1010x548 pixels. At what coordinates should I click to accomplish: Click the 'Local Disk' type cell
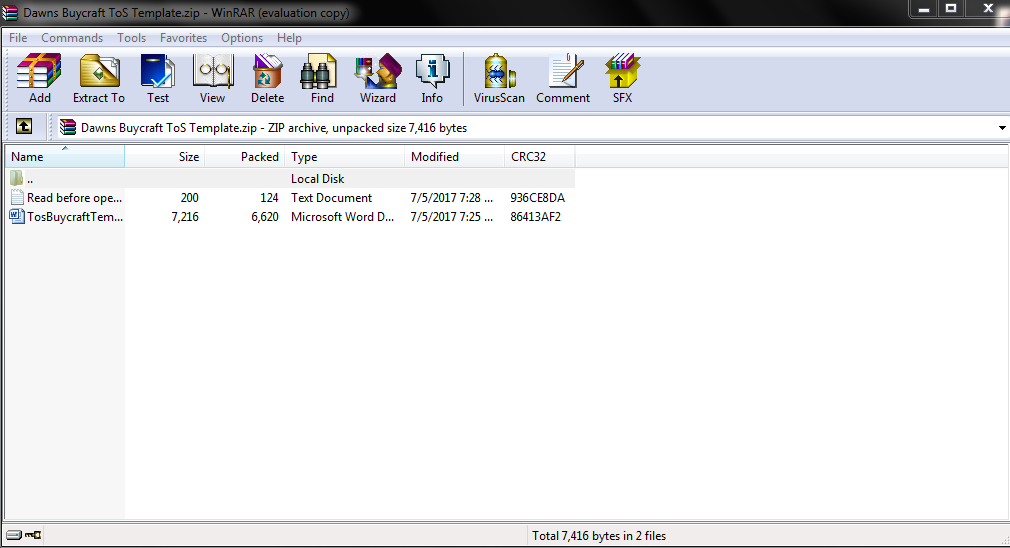(318, 178)
